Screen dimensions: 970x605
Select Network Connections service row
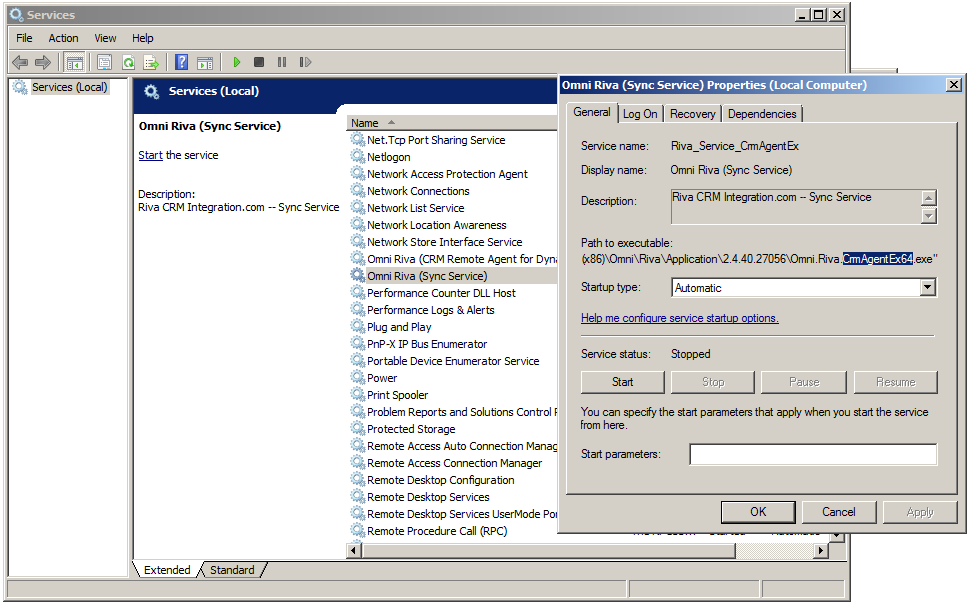click(x=452, y=191)
